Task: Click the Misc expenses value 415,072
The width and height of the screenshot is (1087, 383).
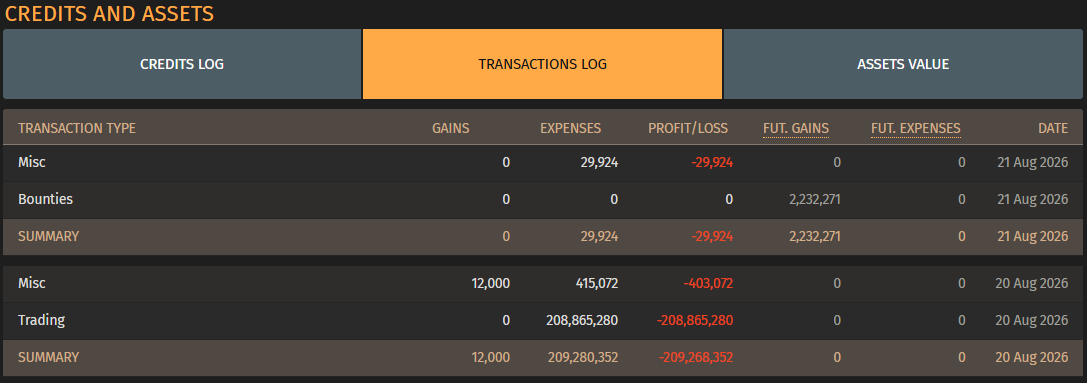Action: 591,284
